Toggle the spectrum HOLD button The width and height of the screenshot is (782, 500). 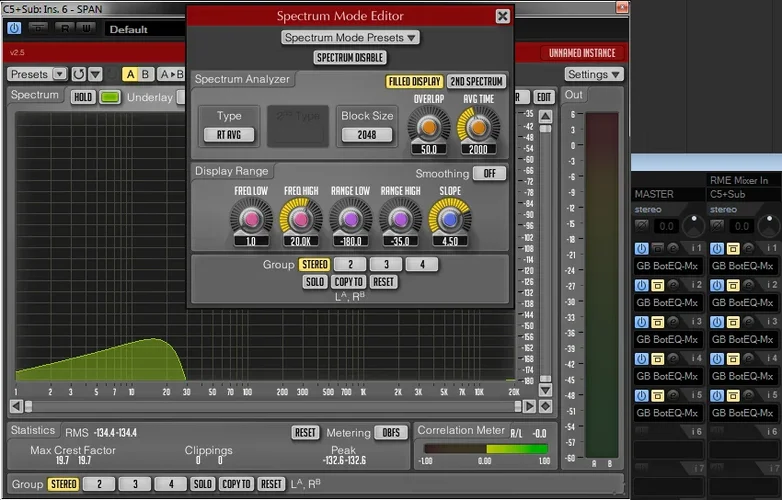tap(83, 97)
